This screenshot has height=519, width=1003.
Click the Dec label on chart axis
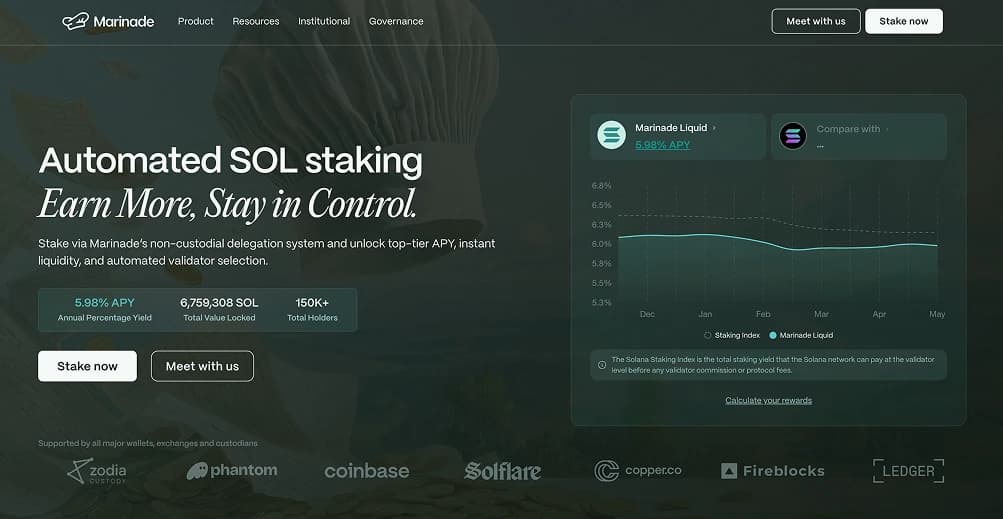point(647,314)
